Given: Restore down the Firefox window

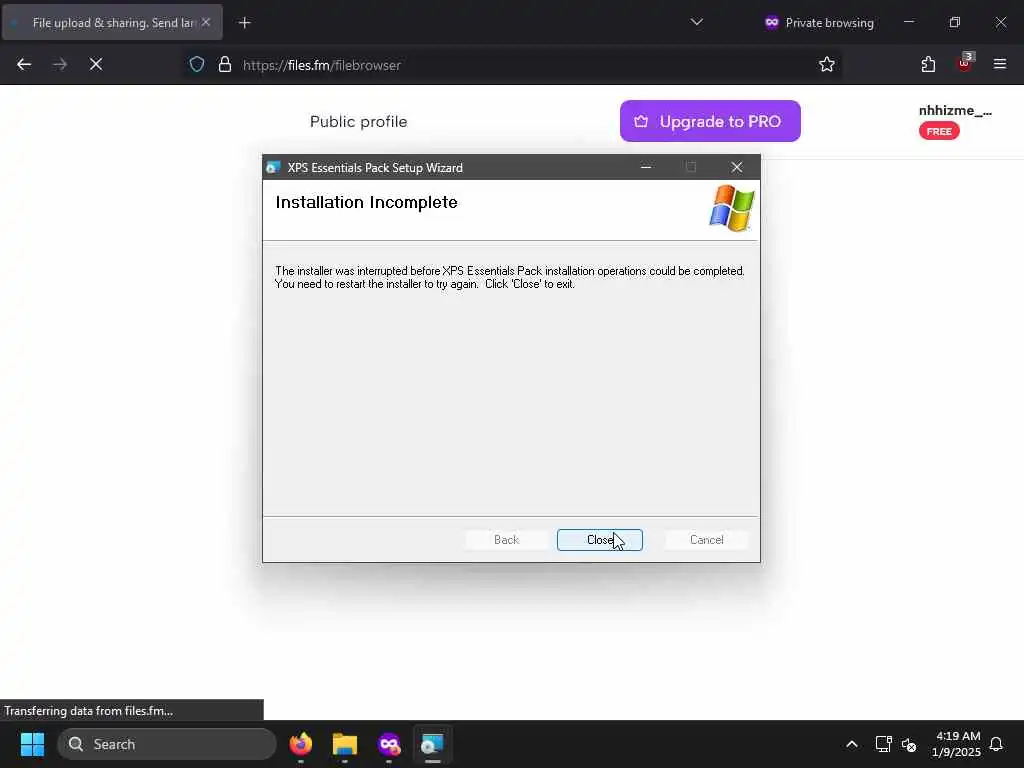Looking at the screenshot, I should [955, 22].
